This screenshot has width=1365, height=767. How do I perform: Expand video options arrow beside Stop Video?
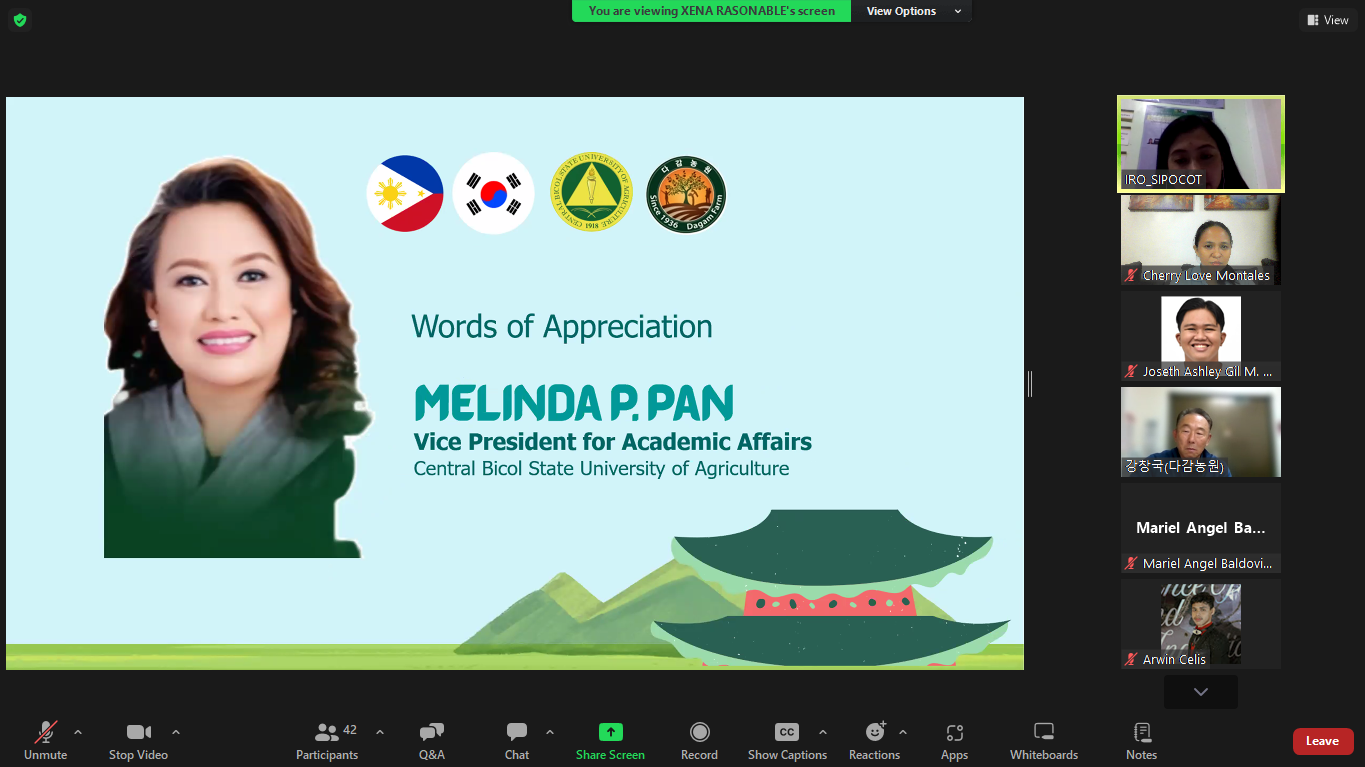176,732
